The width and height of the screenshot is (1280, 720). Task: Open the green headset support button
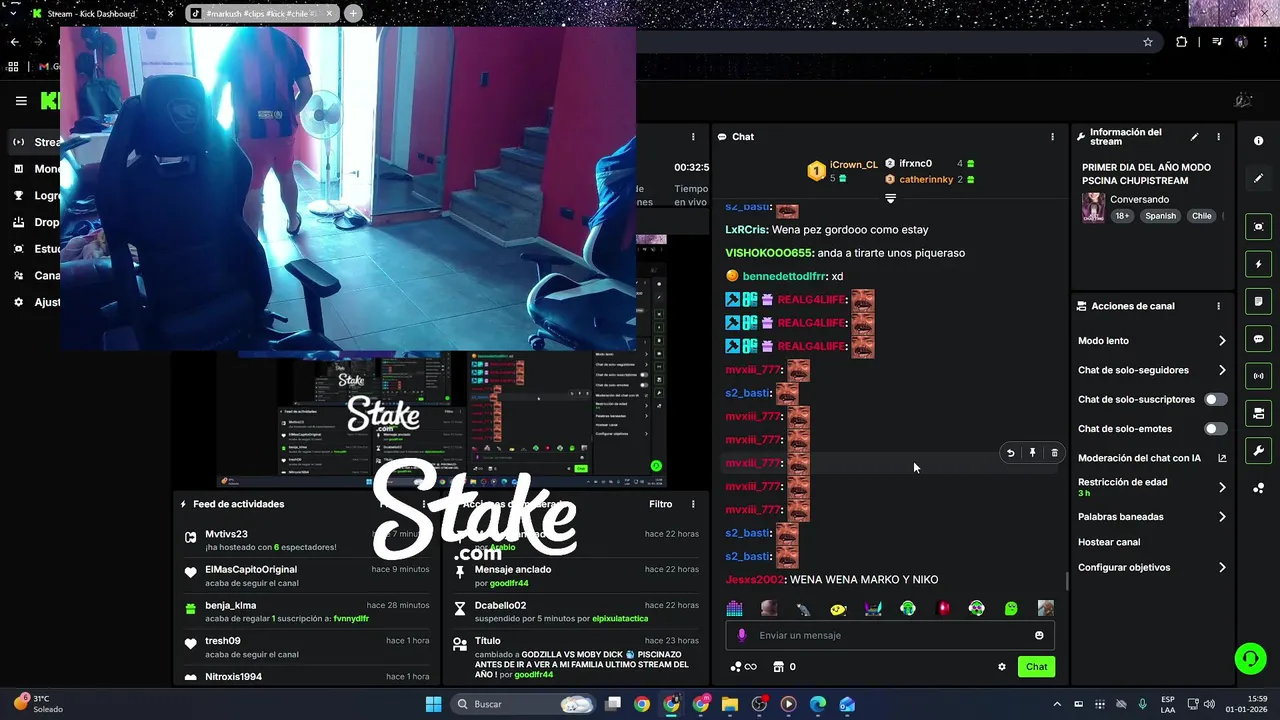(x=1250, y=658)
